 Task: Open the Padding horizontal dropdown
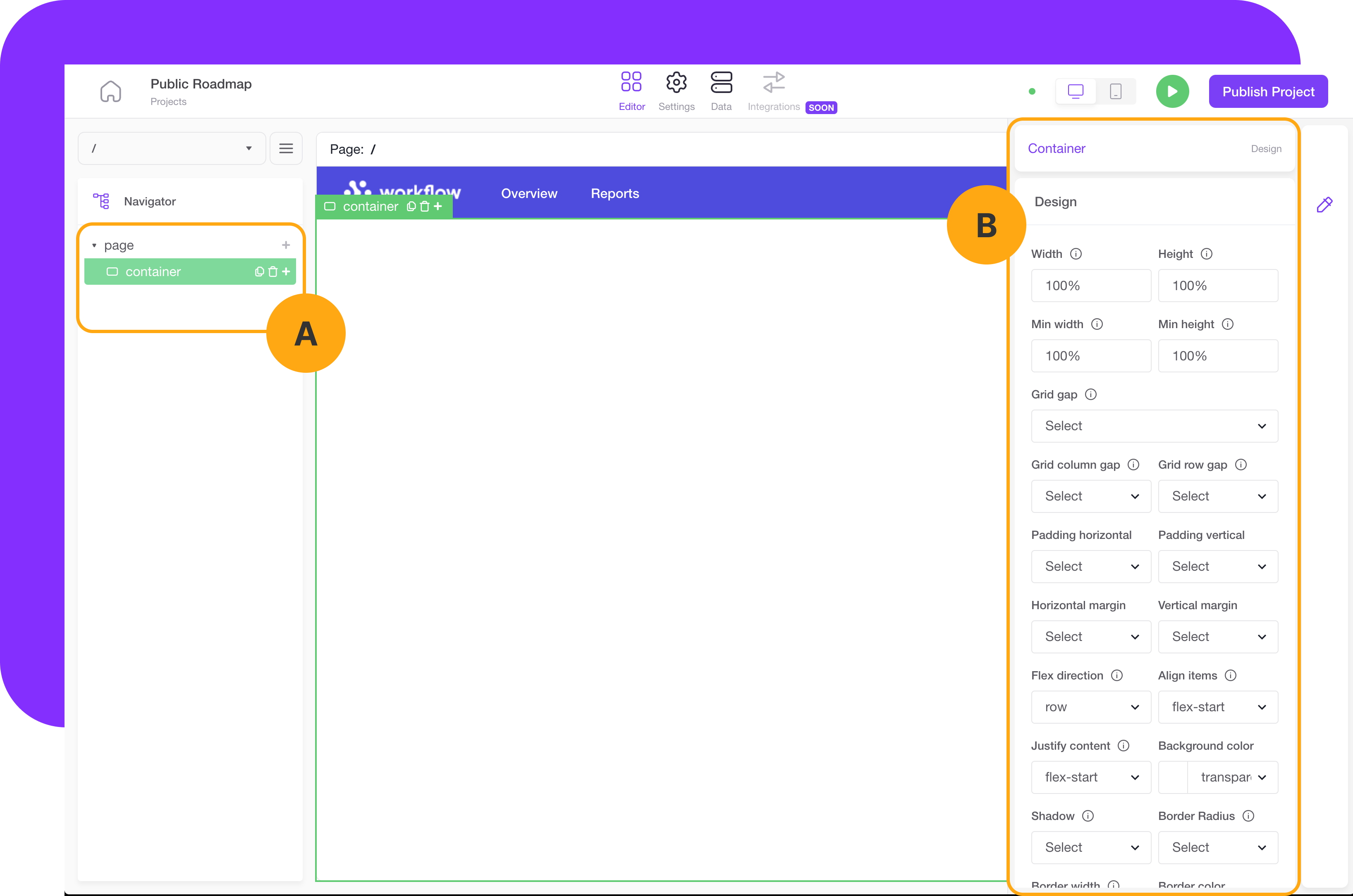pyautogui.click(x=1091, y=567)
